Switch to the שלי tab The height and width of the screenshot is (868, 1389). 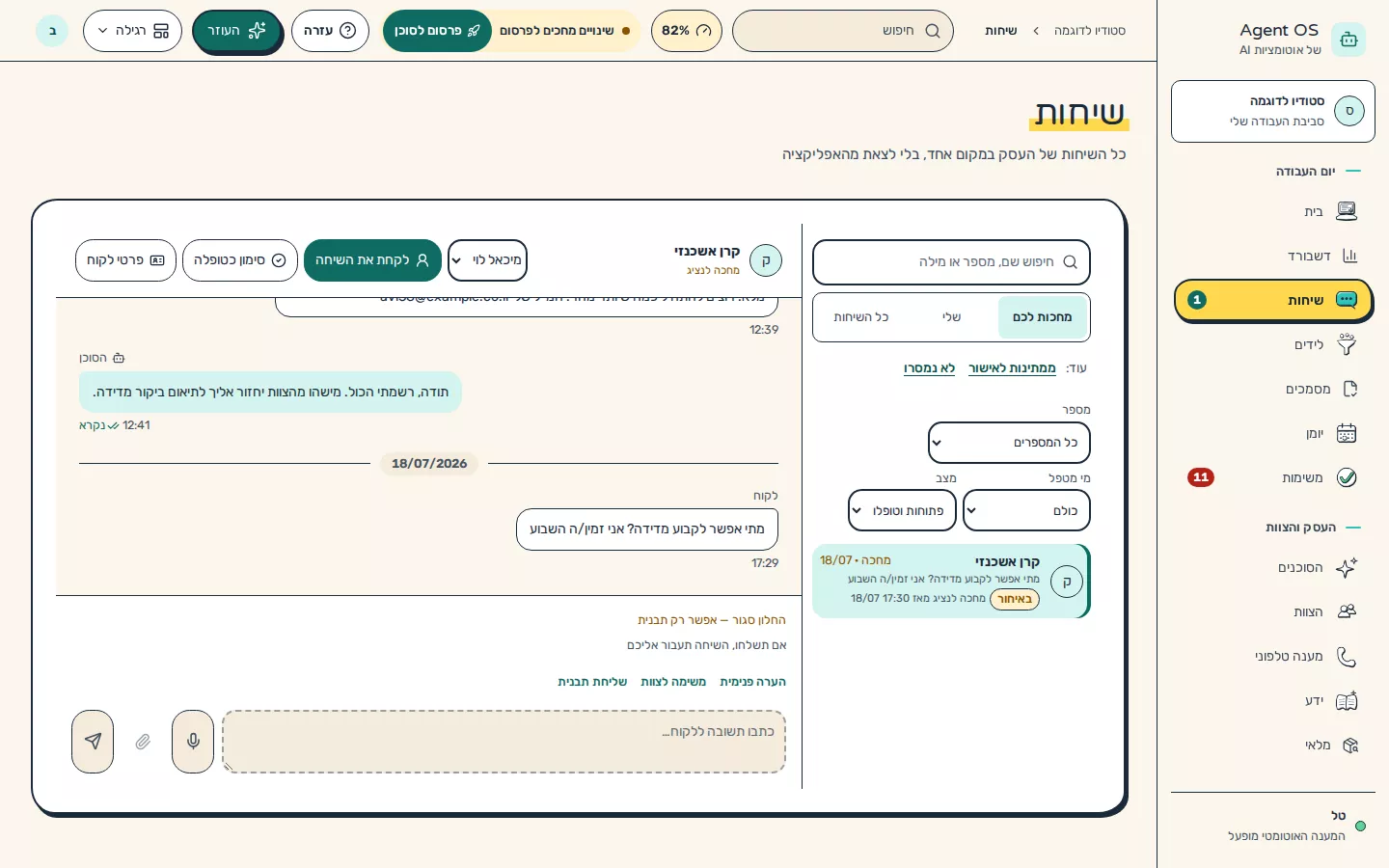click(951, 317)
